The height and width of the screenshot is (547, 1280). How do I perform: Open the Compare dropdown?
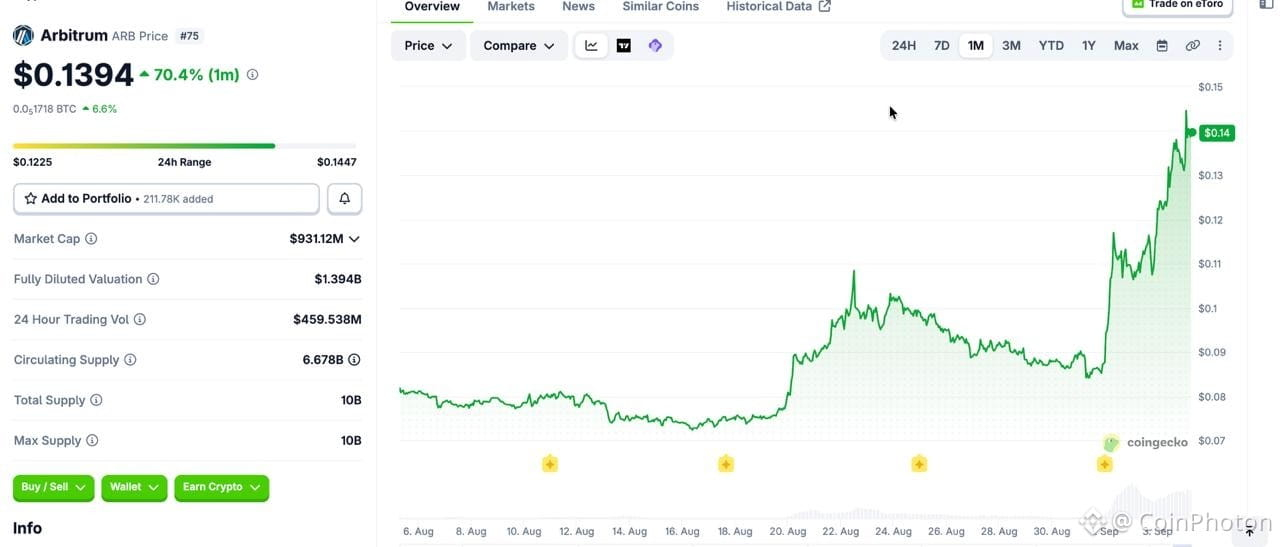518,46
